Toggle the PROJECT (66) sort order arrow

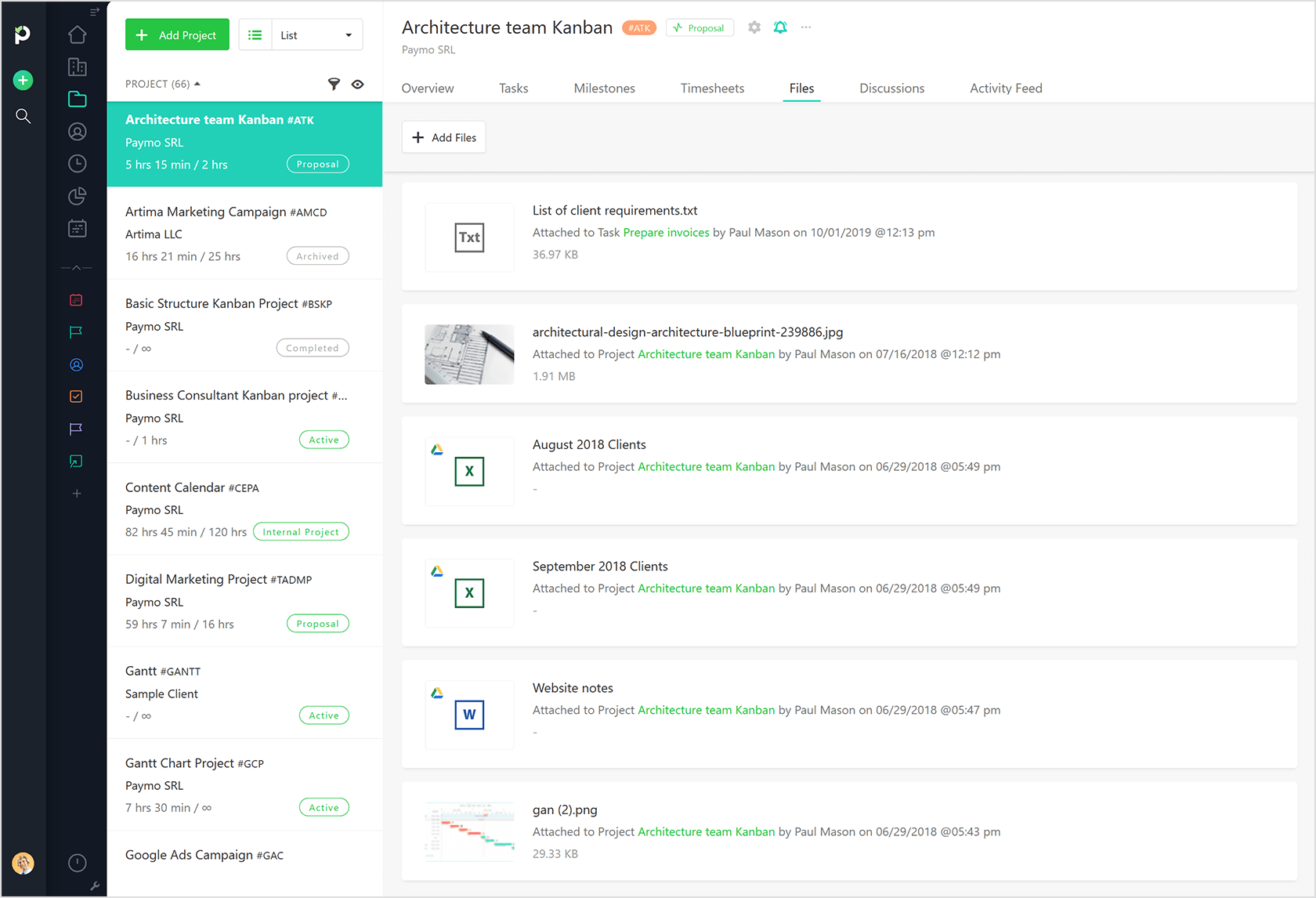coord(197,81)
